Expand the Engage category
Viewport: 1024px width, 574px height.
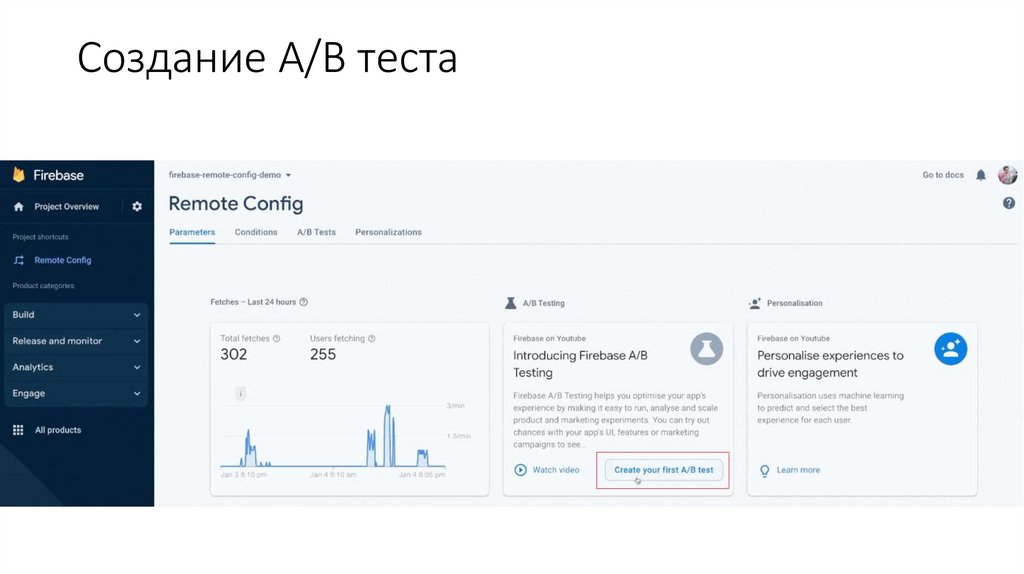tap(76, 393)
